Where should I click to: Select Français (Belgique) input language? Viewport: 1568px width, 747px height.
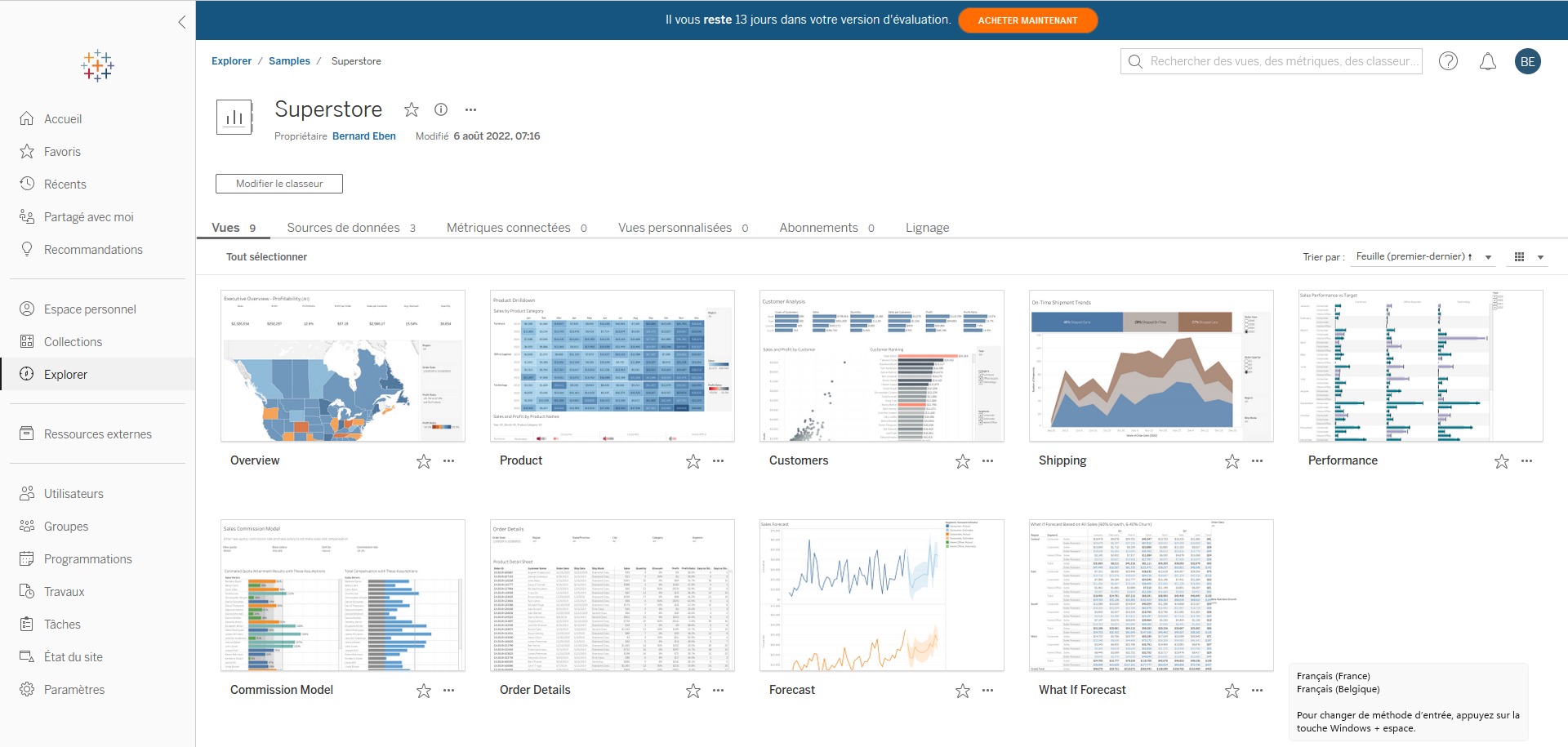pyautogui.click(x=1338, y=689)
